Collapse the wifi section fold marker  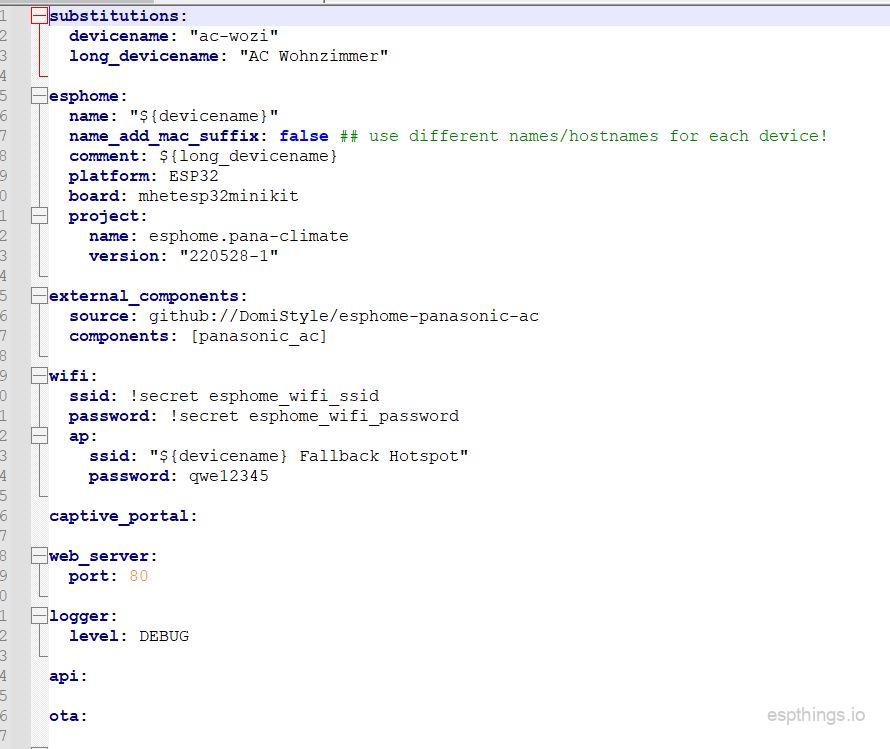pos(39,376)
